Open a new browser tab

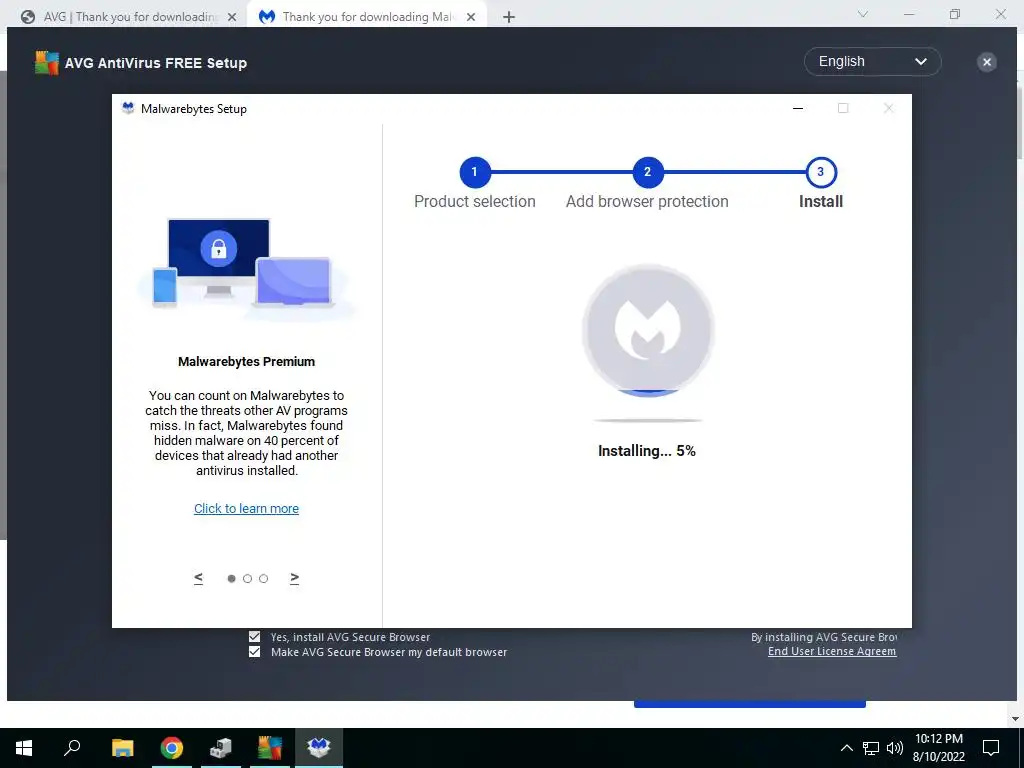(509, 18)
